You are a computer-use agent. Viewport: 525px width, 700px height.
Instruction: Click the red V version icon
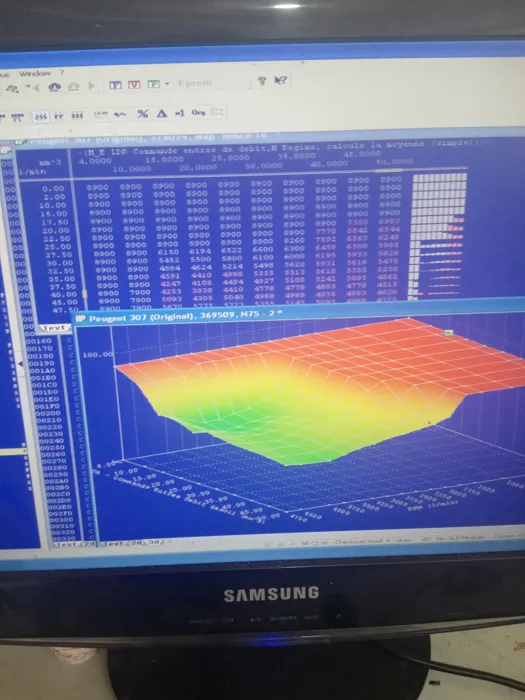pos(134,84)
